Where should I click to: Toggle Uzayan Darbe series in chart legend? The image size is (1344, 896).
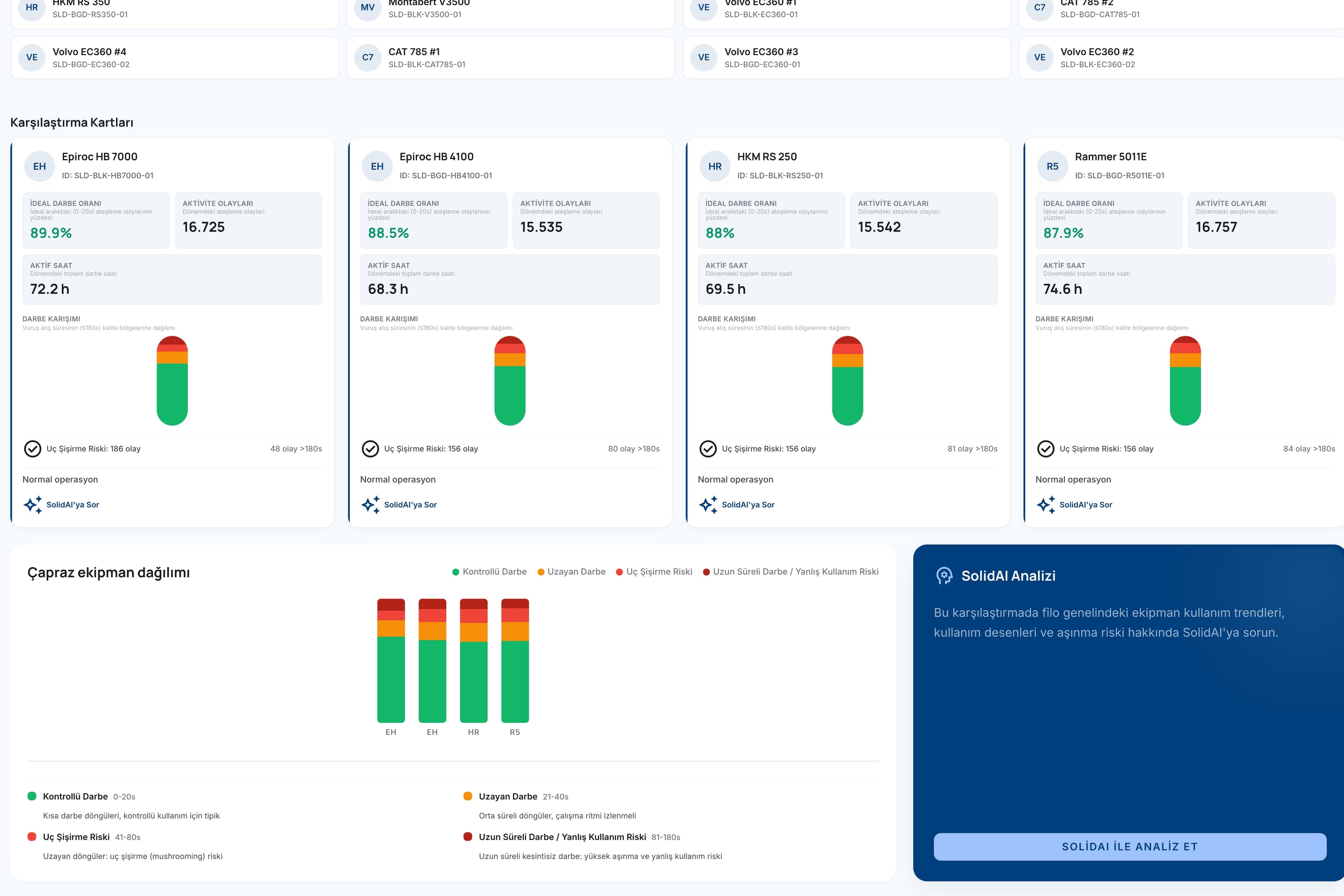pyautogui.click(x=572, y=572)
